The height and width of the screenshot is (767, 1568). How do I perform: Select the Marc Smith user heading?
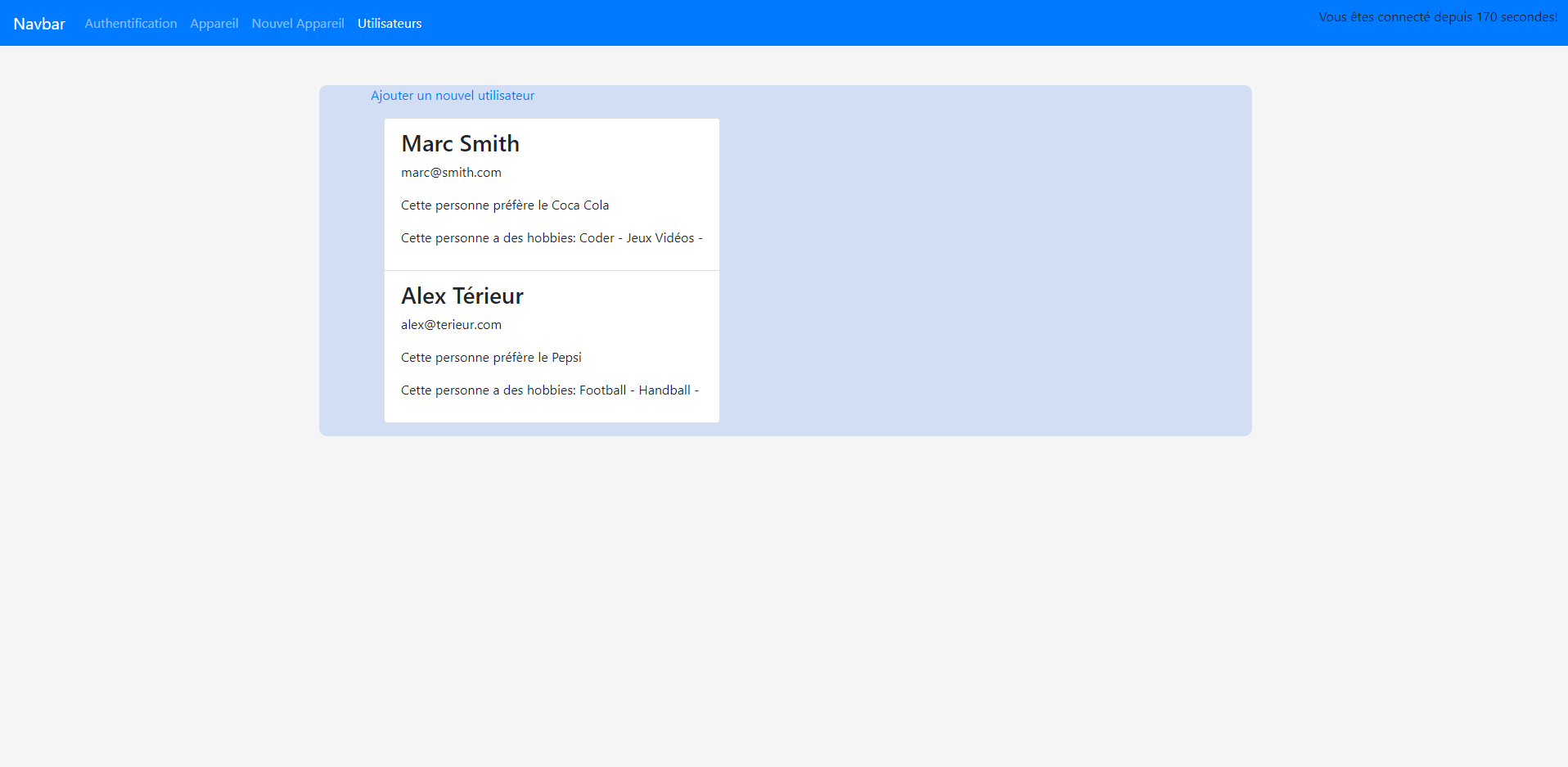(x=460, y=144)
